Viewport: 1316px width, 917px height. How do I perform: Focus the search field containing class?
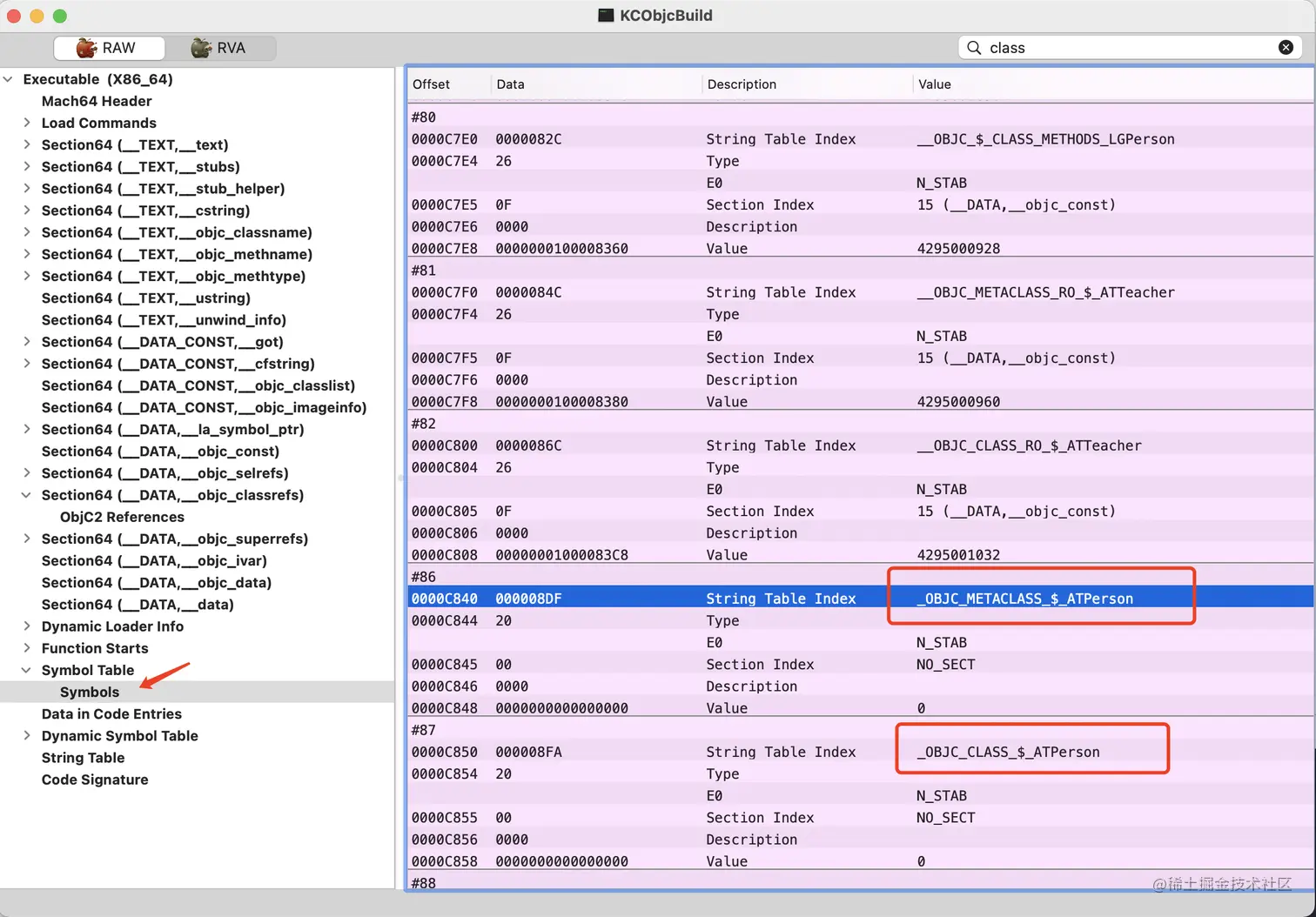point(1130,48)
